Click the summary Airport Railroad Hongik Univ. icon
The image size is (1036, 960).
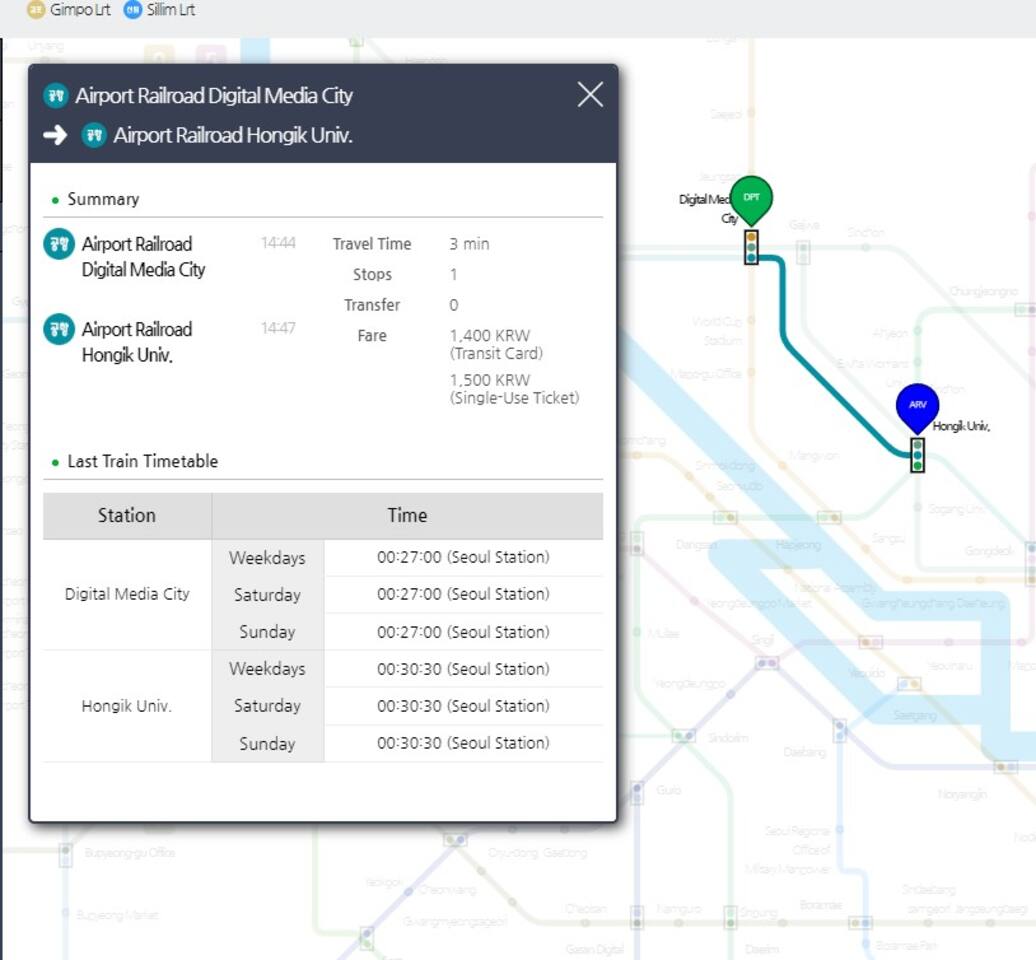point(59,329)
